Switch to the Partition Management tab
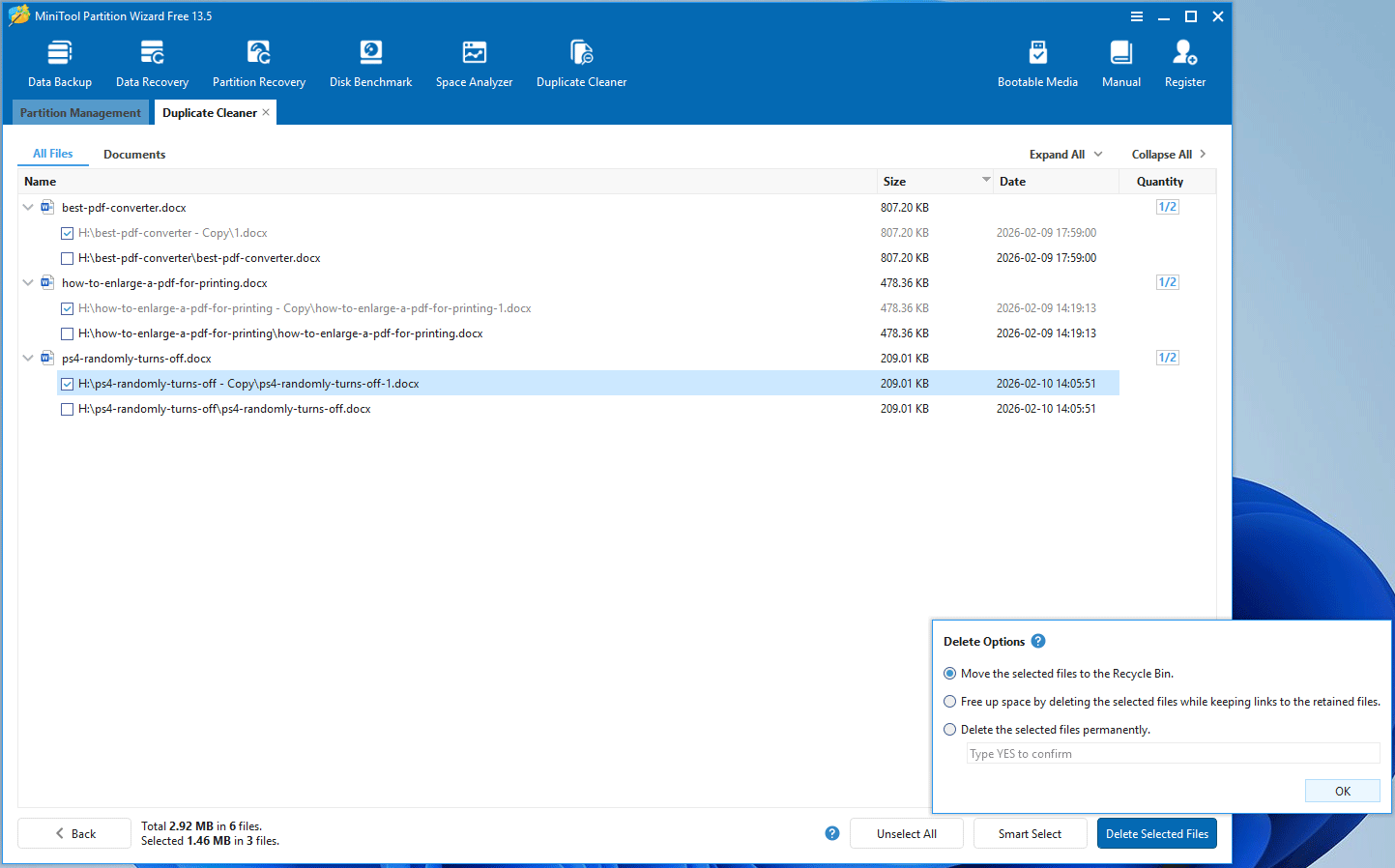Viewport: 1395px width, 868px height. [x=80, y=112]
